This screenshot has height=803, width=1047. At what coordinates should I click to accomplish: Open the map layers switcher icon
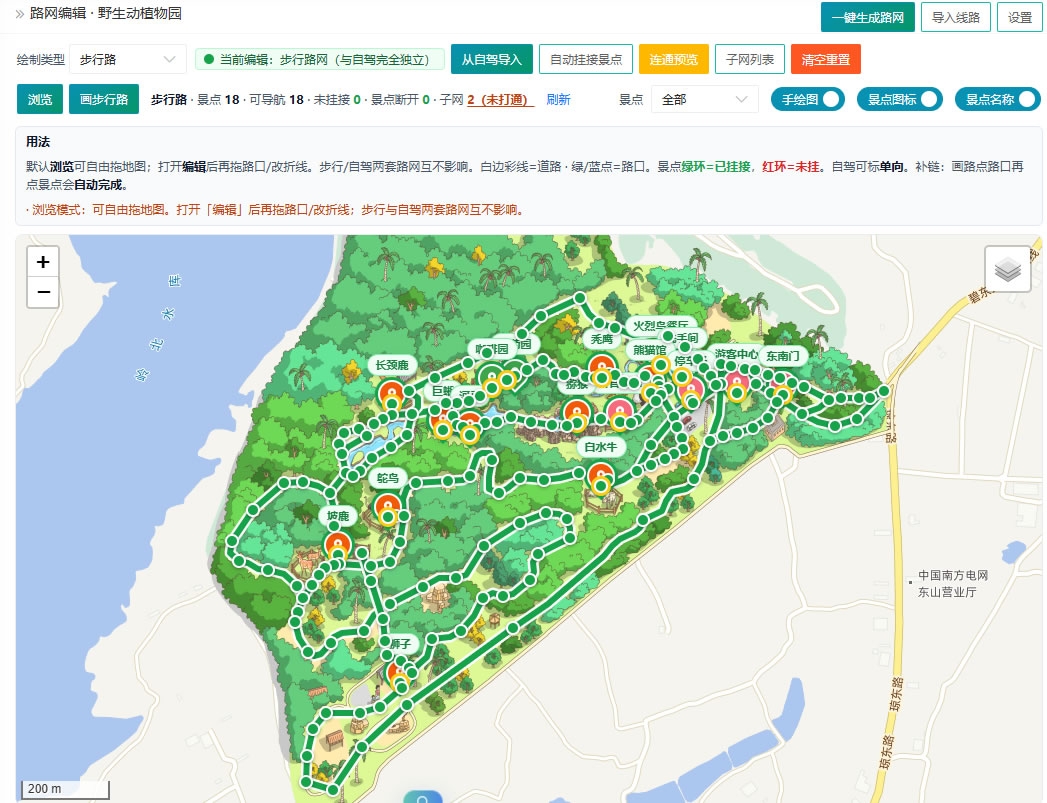coord(1008,270)
